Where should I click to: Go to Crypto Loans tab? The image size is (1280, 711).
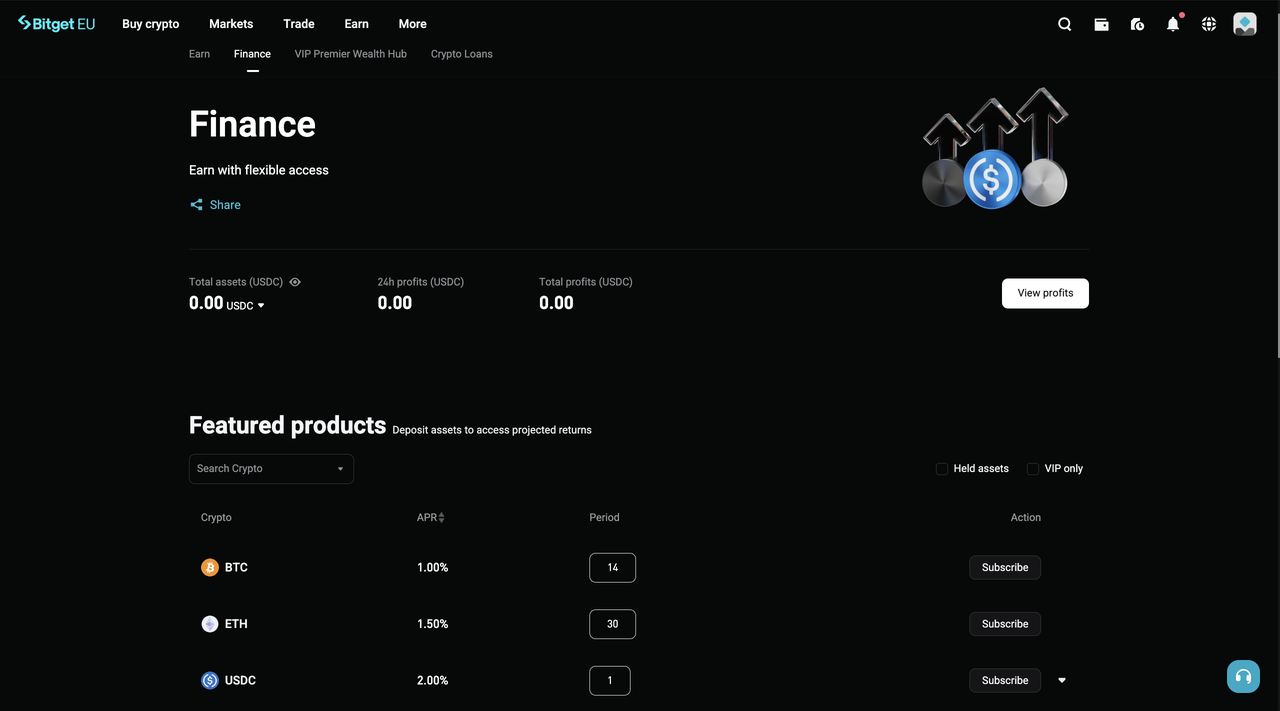coord(462,54)
